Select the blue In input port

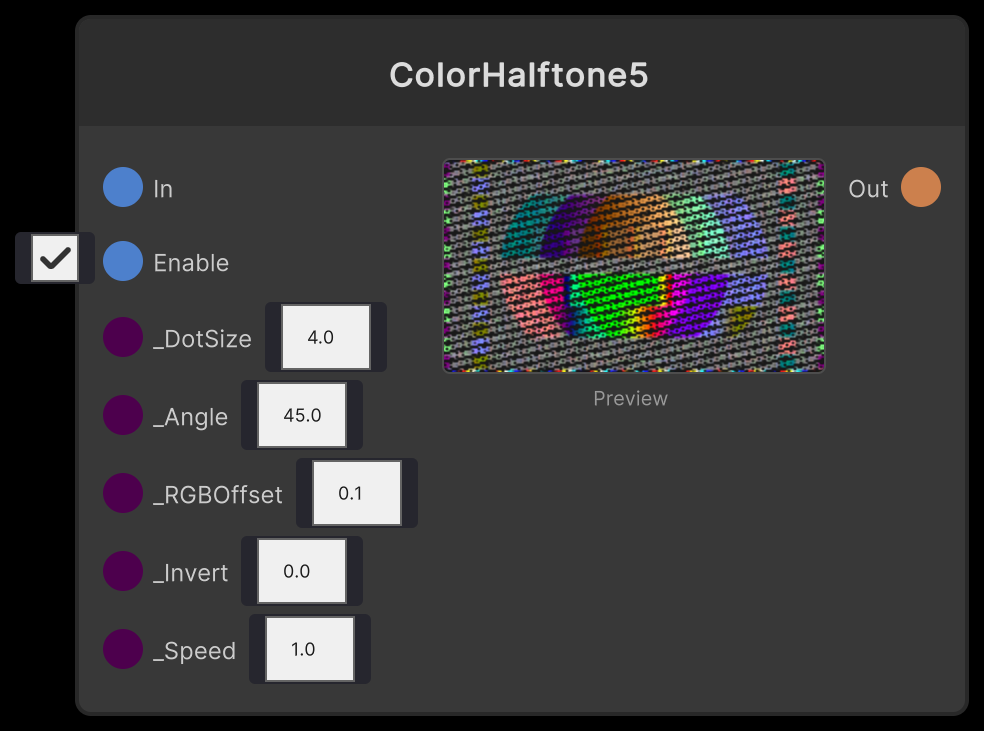click(x=122, y=187)
